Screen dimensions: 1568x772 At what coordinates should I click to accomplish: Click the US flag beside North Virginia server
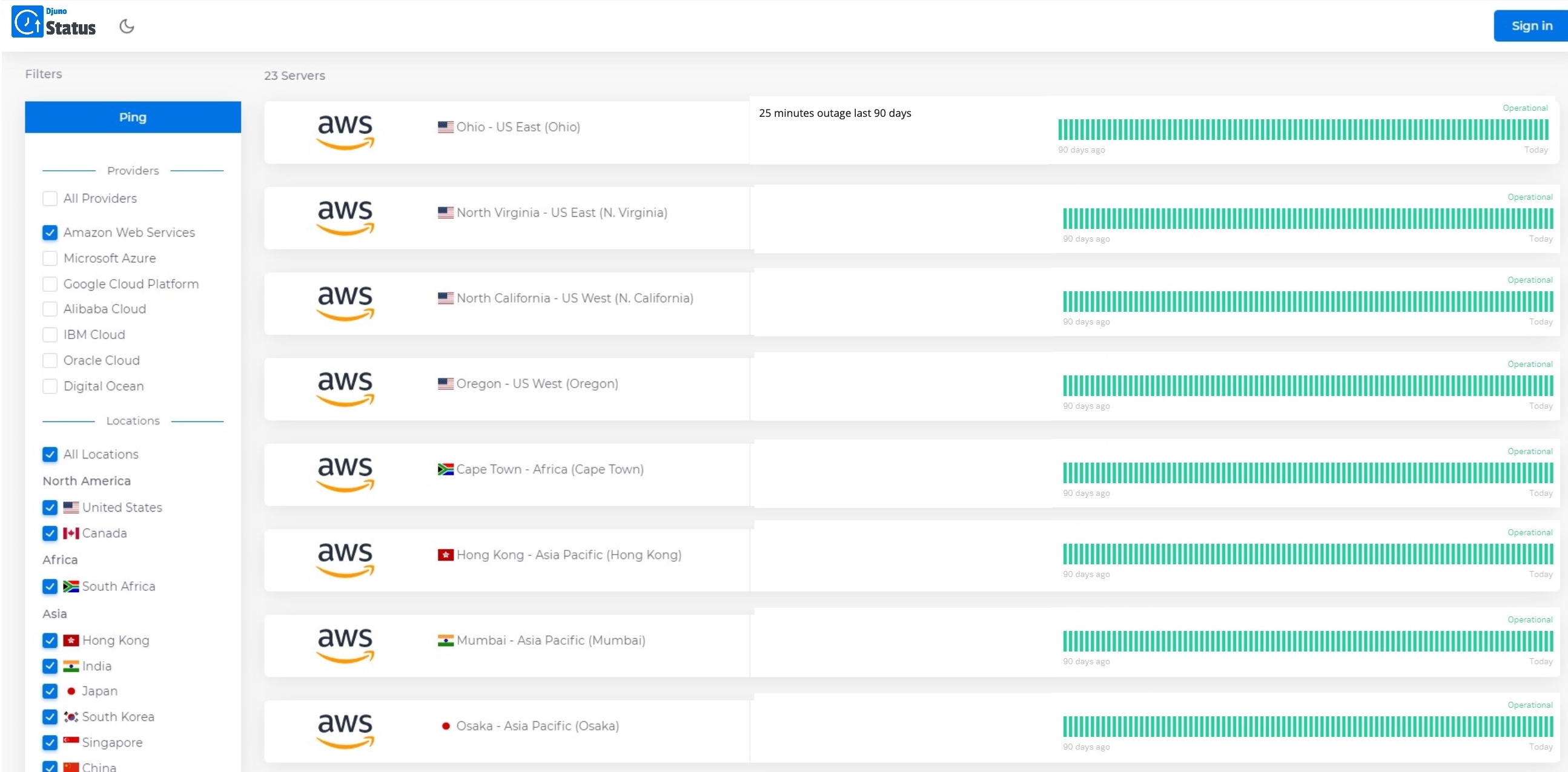pos(446,213)
